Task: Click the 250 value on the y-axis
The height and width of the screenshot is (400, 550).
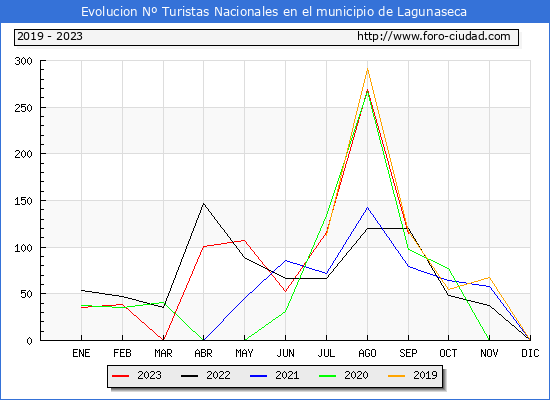Action: 24,108
